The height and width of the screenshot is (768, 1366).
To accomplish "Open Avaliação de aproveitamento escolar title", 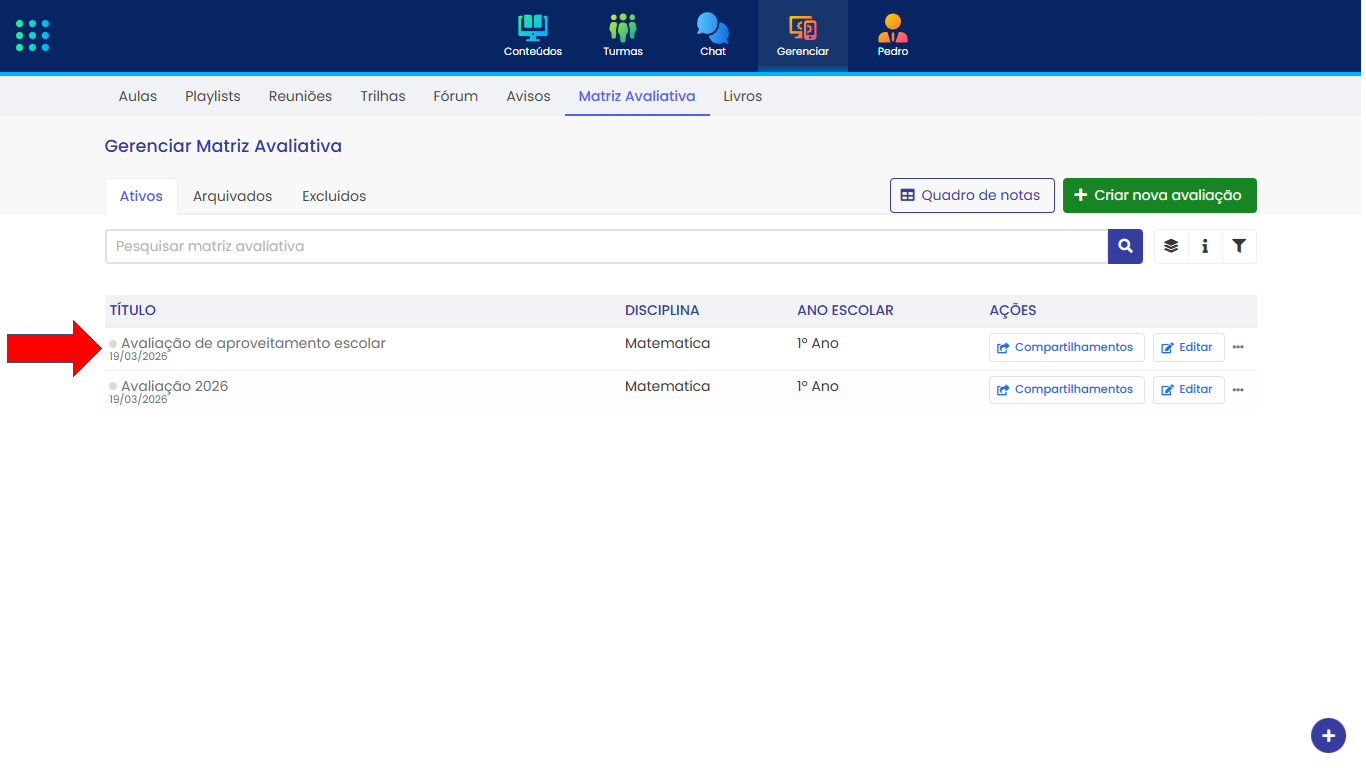I will coord(253,343).
